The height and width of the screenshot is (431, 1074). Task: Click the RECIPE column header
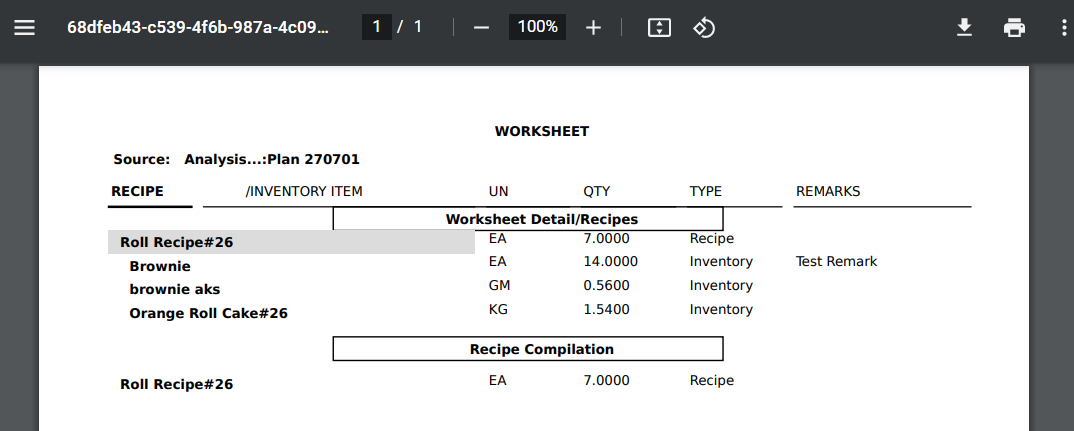click(x=138, y=191)
